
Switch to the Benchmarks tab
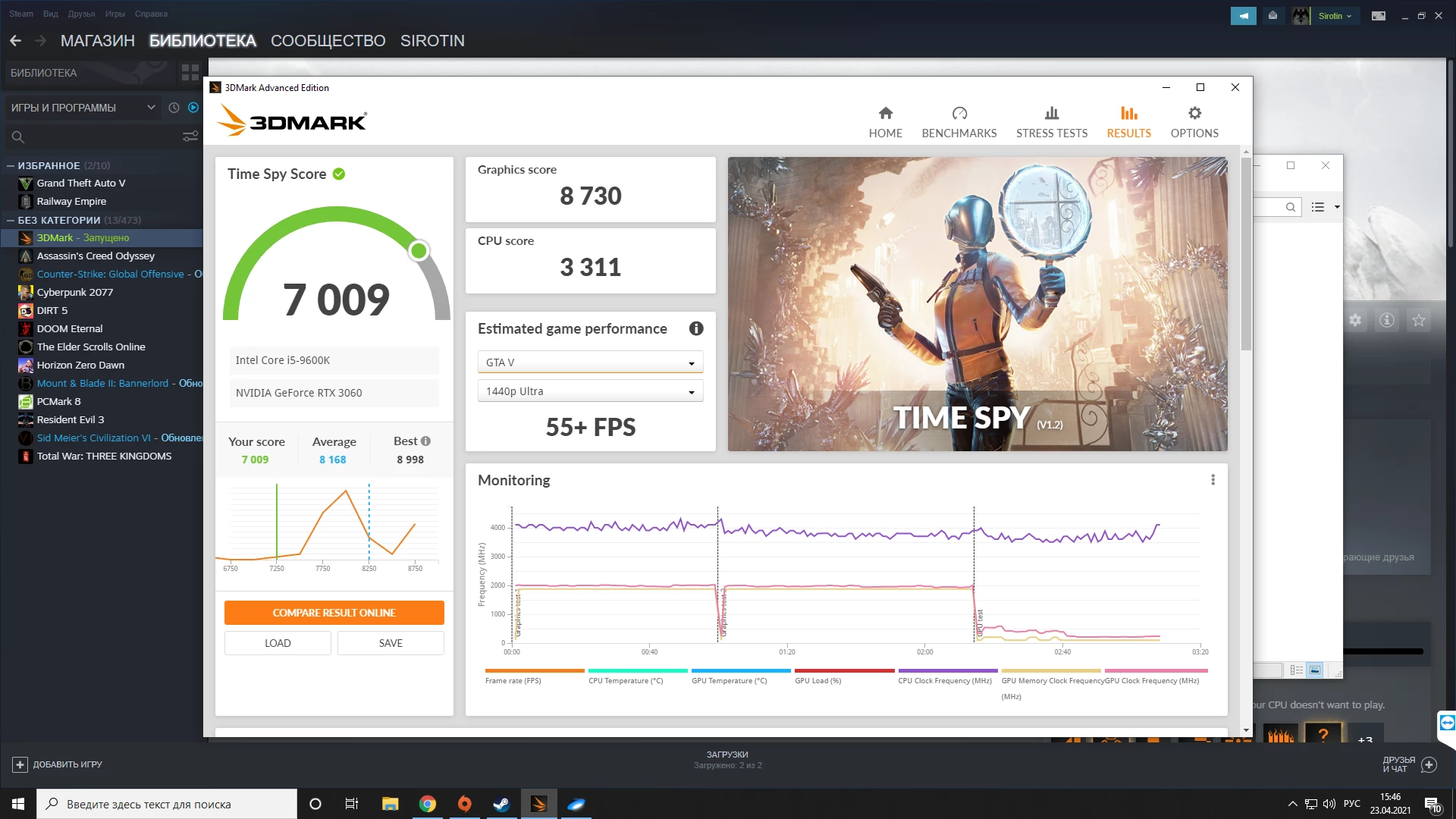coord(959,123)
